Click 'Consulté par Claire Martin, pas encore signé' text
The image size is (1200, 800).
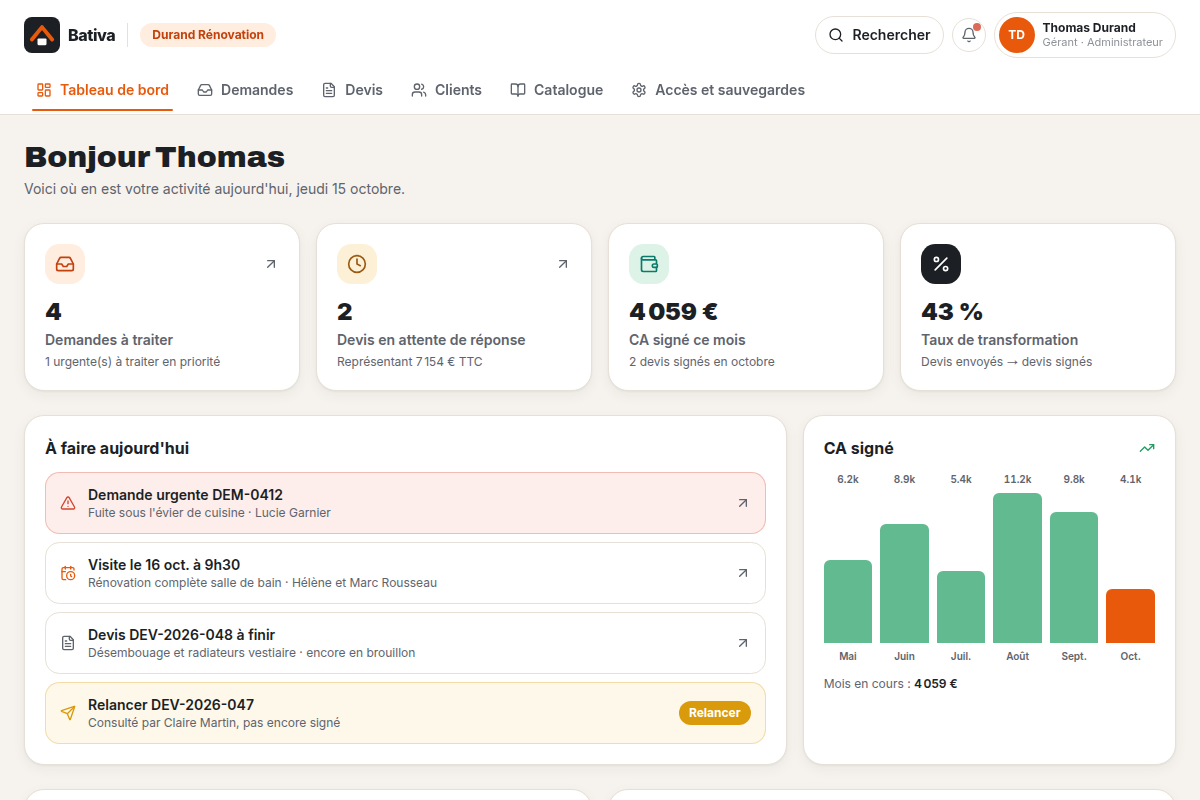[x=214, y=722]
